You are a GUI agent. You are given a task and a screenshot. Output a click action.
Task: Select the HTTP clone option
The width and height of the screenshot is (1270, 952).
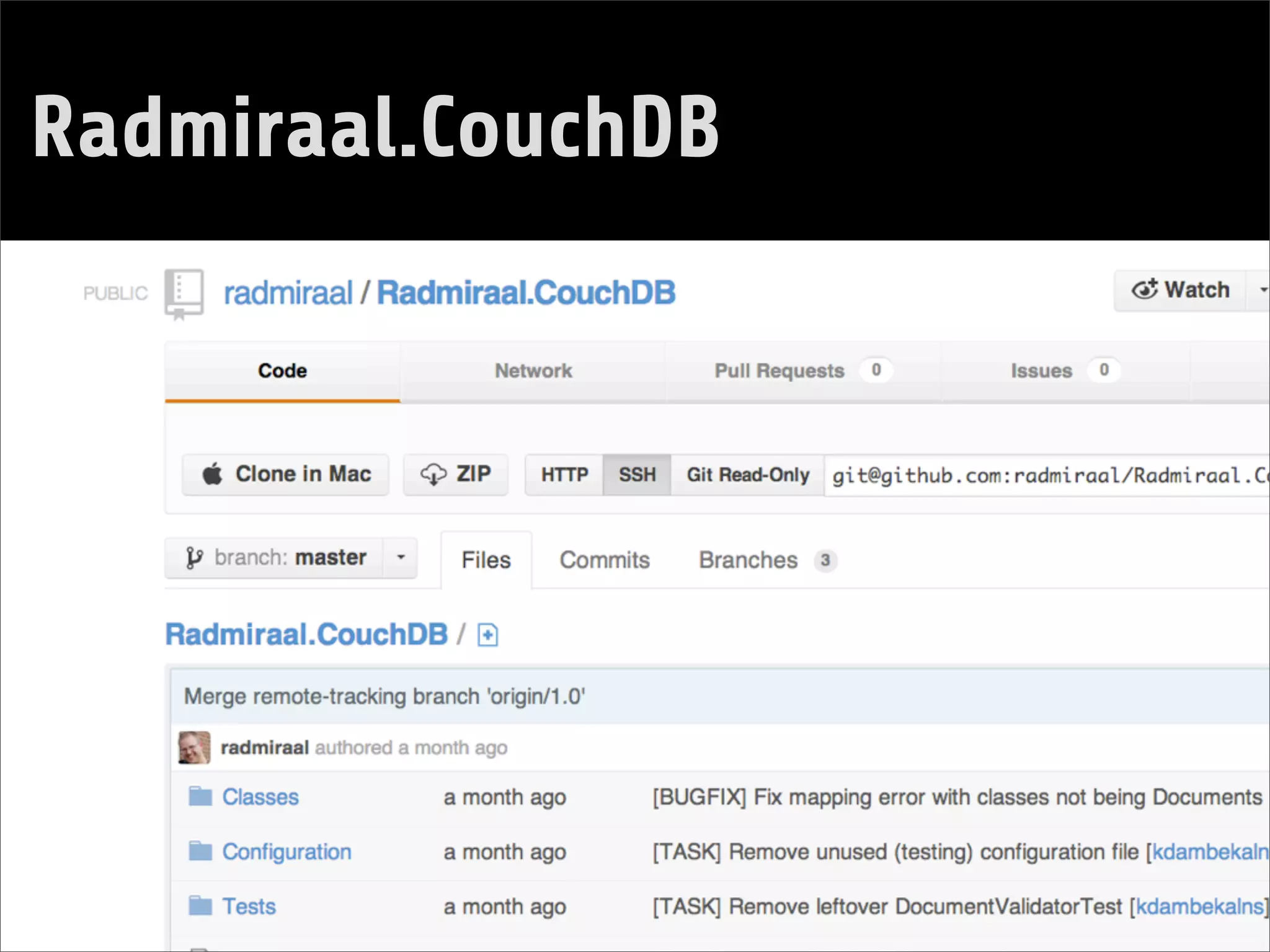564,475
